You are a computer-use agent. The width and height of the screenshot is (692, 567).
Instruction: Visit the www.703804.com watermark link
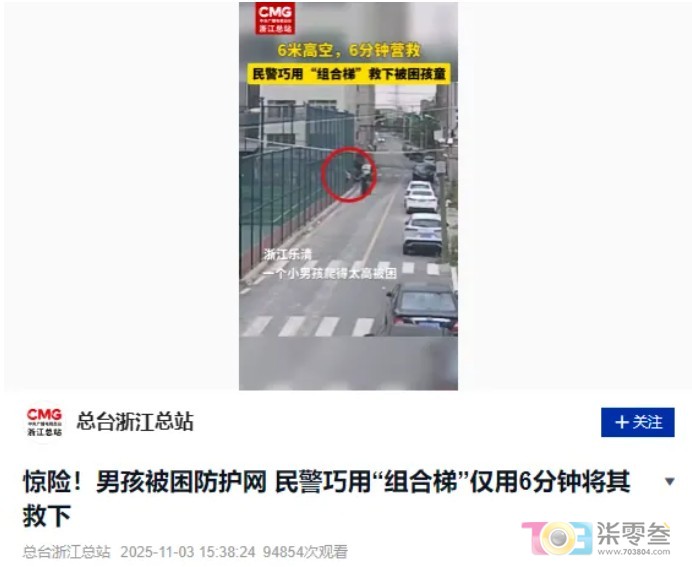(634, 551)
